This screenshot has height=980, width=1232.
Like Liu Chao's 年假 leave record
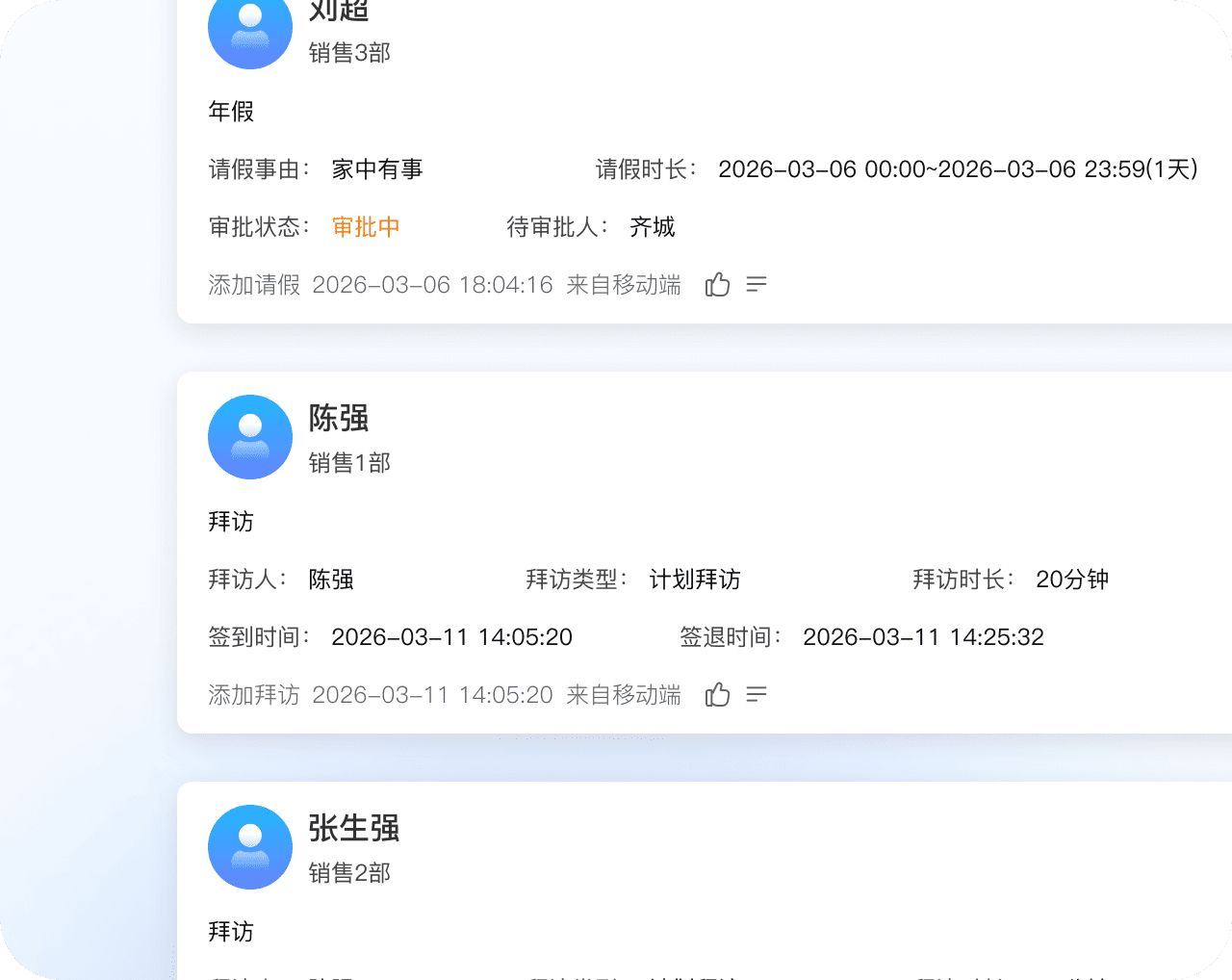(x=717, y=285)
